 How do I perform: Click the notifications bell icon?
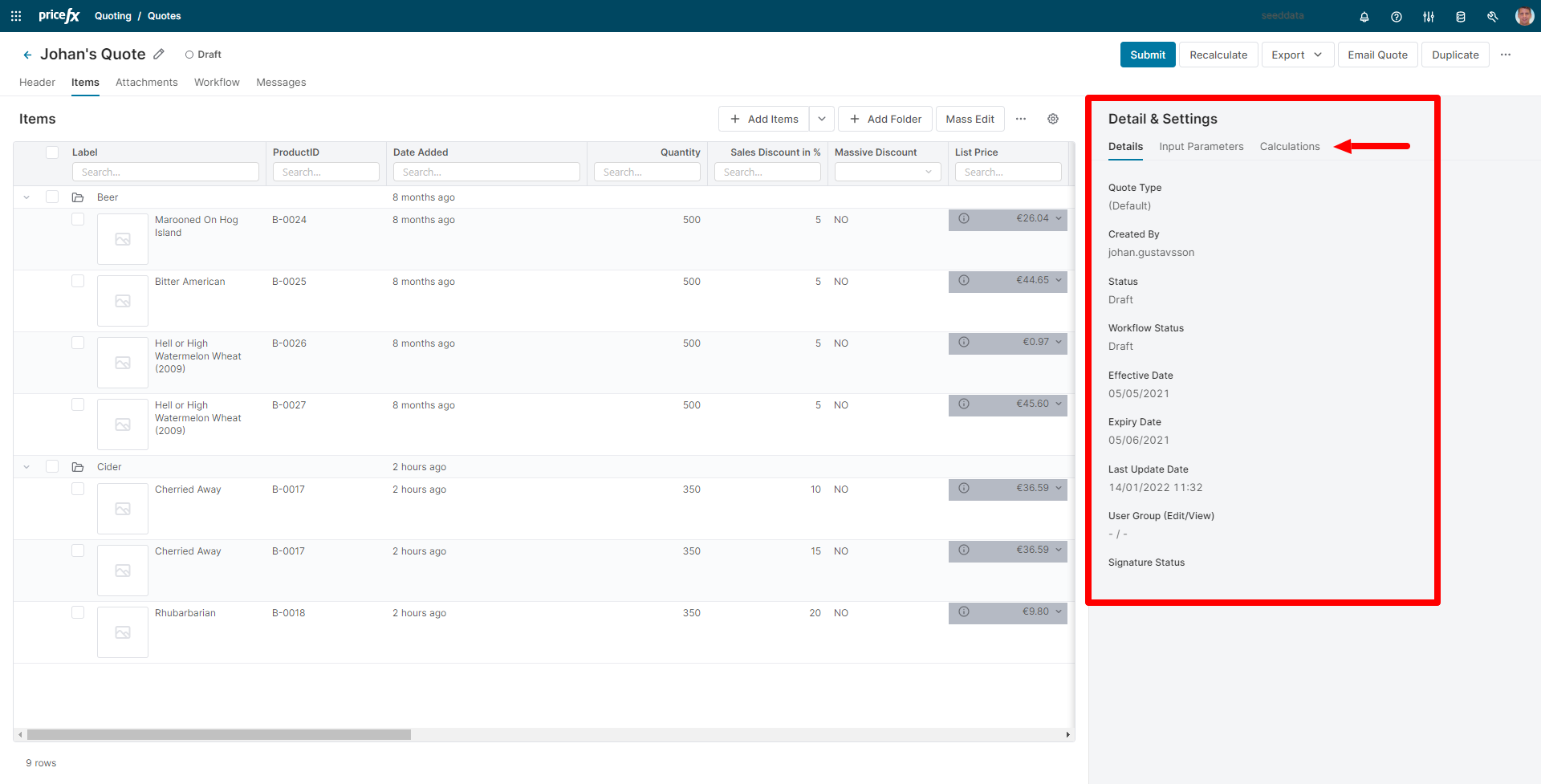(x=1364, y=17)
